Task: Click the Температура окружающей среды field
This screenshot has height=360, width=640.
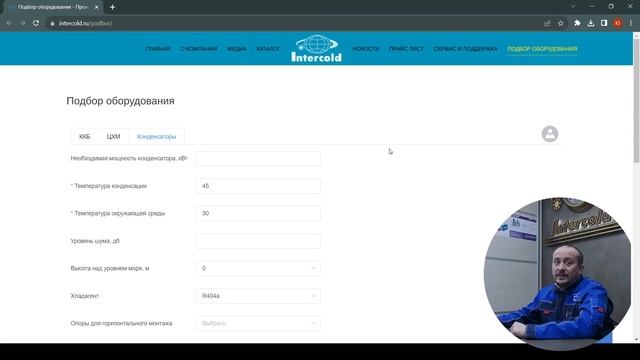Action: point(258,213)
